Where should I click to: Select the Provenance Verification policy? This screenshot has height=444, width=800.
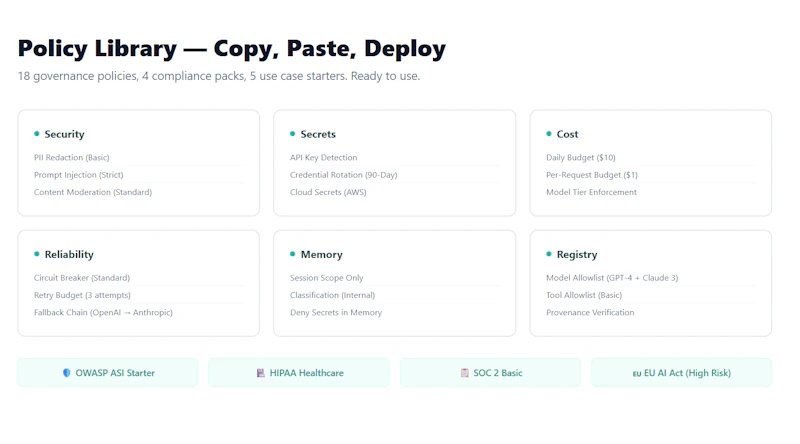tap(590, 313)
